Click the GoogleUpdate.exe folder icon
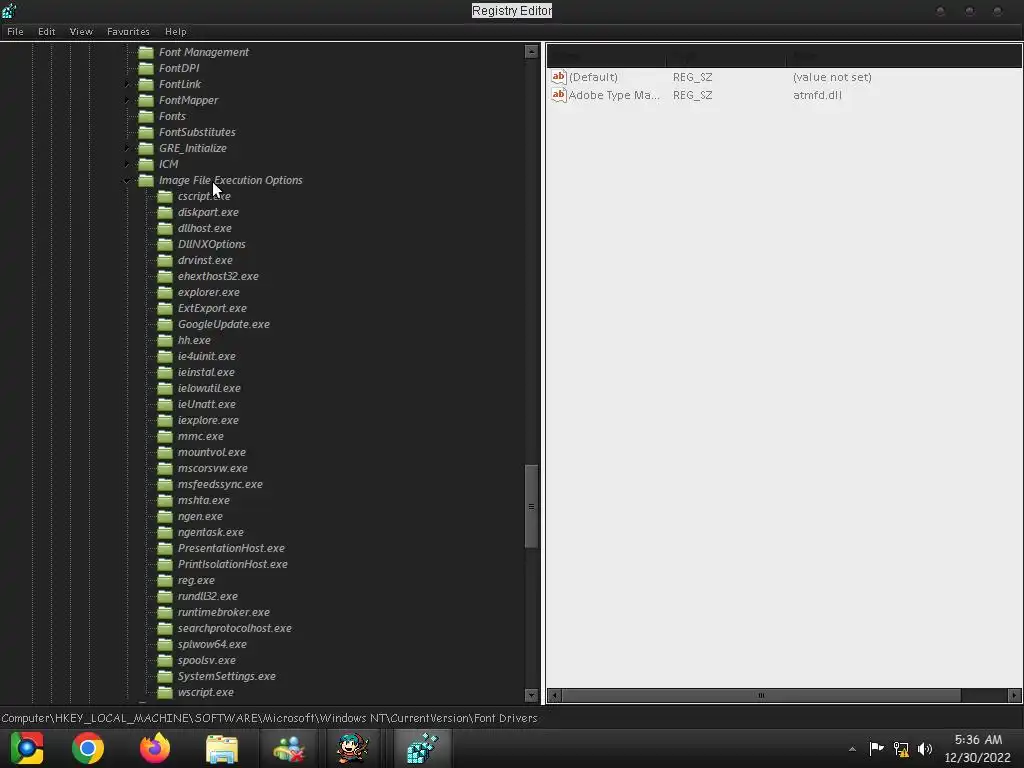The width and height of the screenshot is (1024, 768). 165,324
